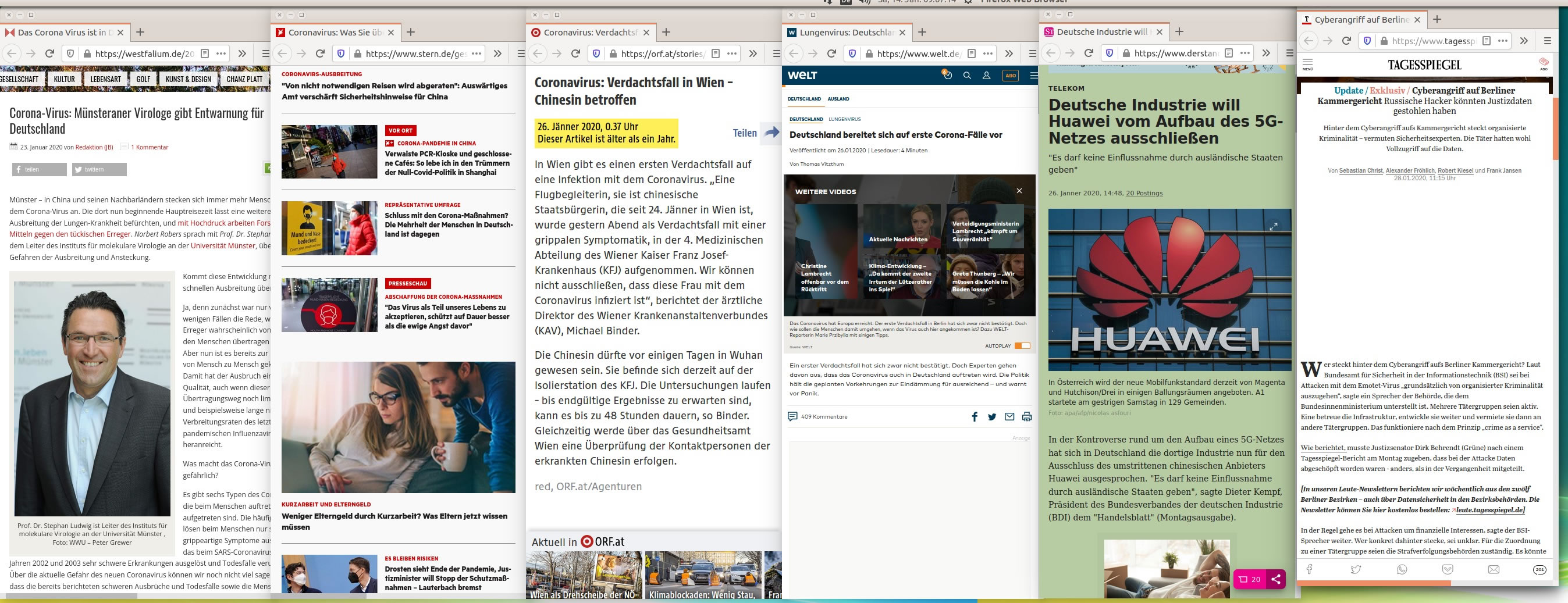
Task: Print the WELT article
Action: [x=1027, y=417]
